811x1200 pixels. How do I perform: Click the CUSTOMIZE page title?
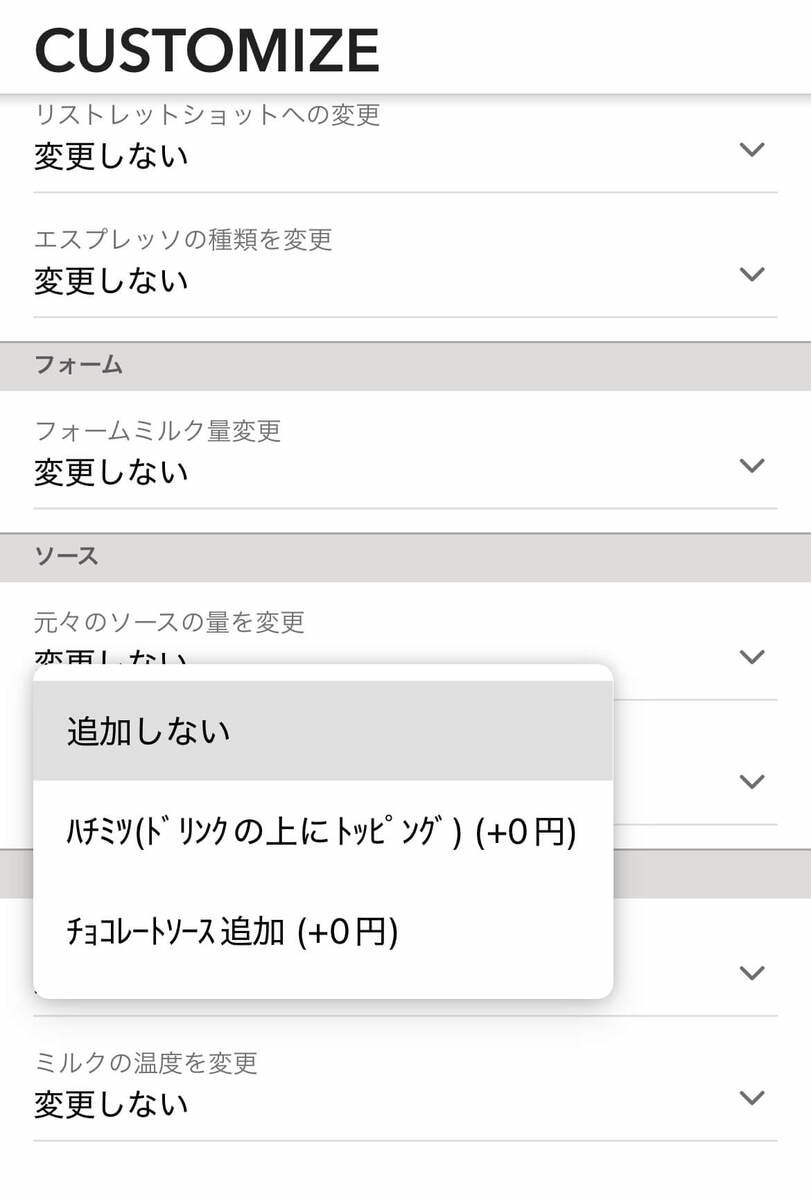[x=207, y=50]
